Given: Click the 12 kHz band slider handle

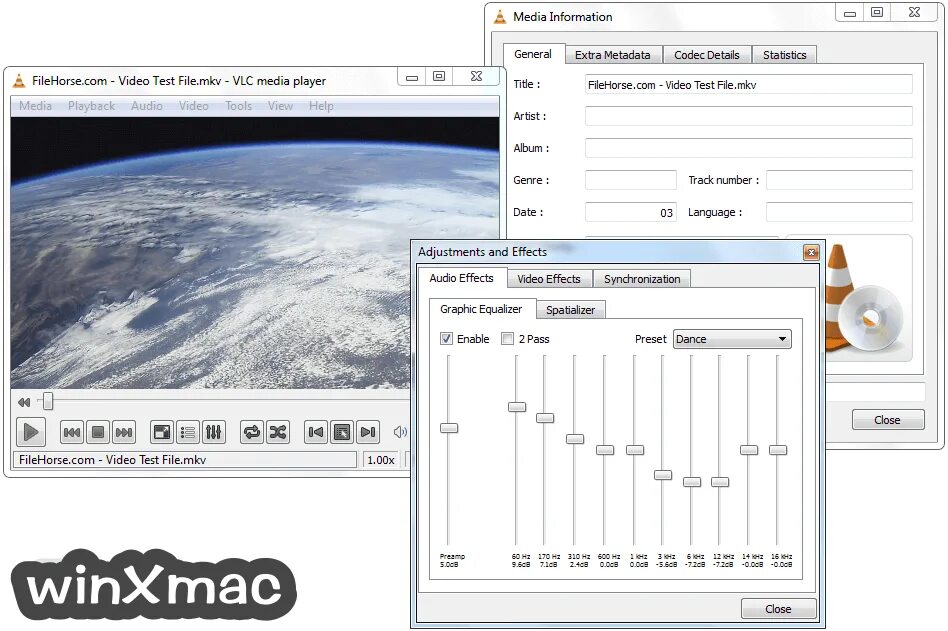Looking at the screenshot, I should [720, 482].
